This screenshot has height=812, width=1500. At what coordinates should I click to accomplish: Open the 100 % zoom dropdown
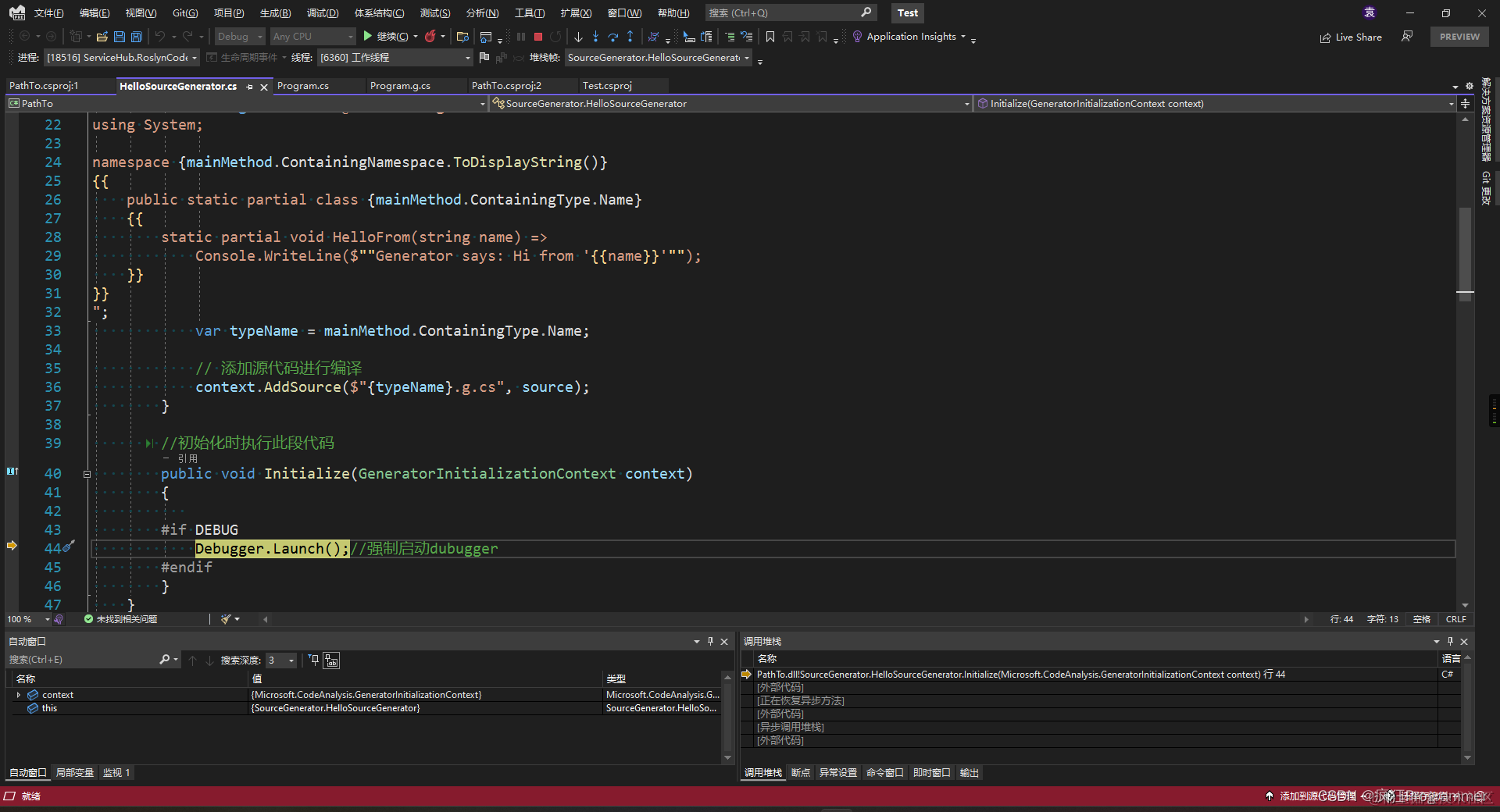[28, 619]
